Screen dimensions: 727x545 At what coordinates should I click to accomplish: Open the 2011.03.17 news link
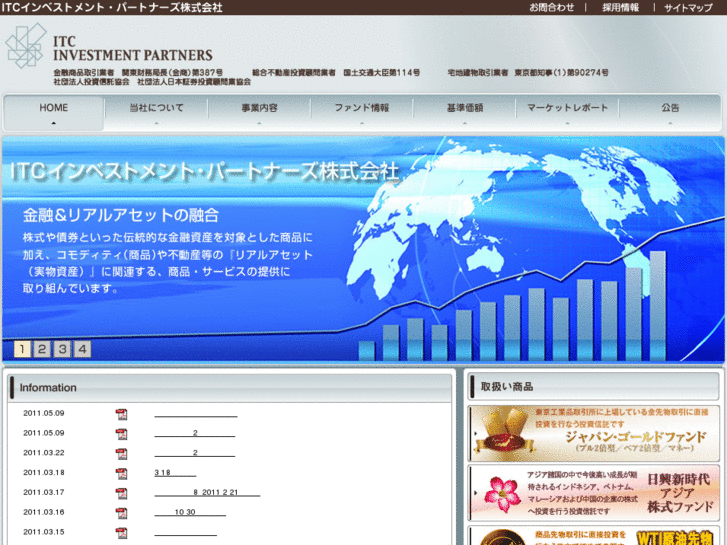pos(207,493)
